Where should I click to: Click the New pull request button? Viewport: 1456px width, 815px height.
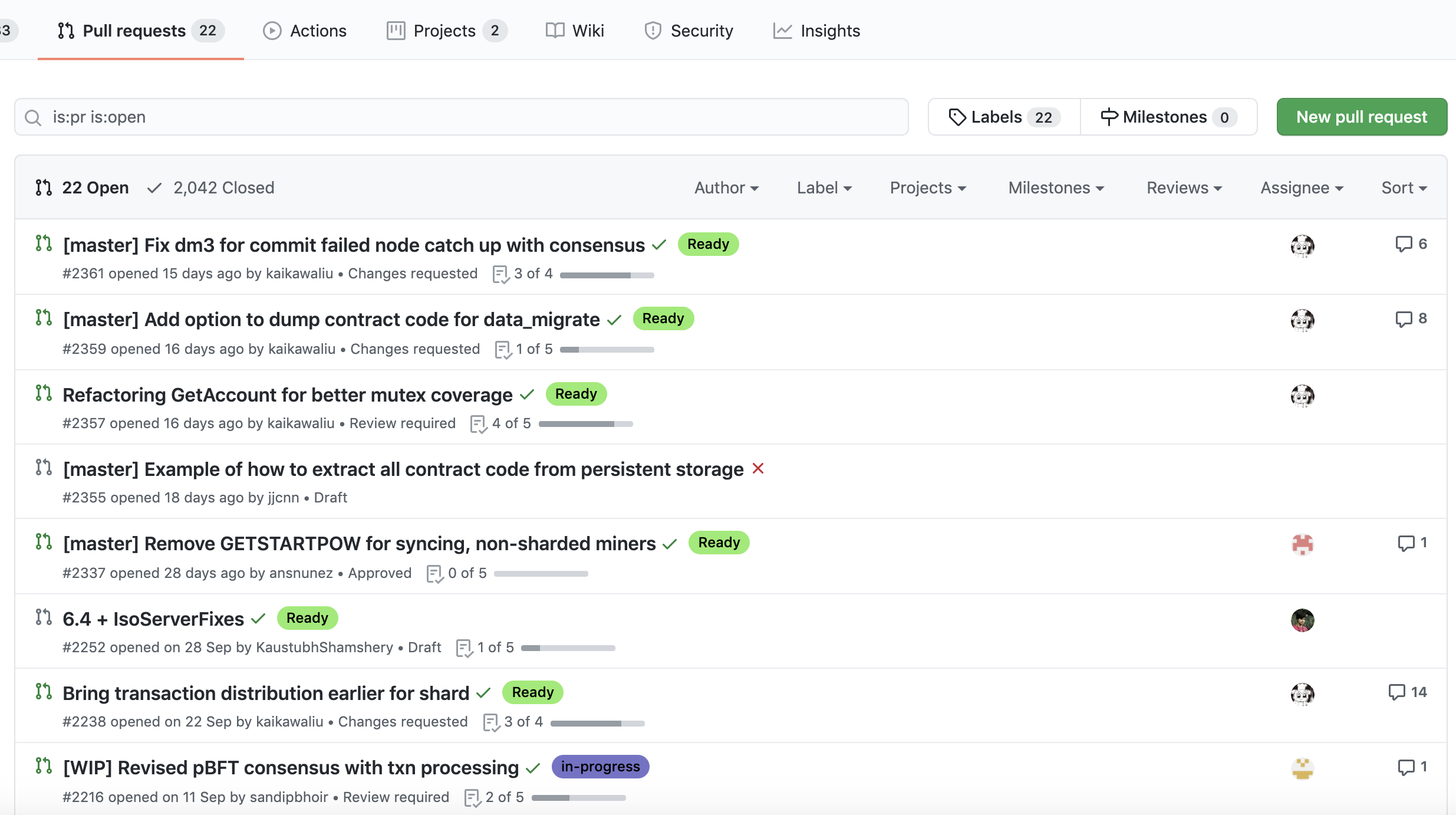click(1361, 117)
